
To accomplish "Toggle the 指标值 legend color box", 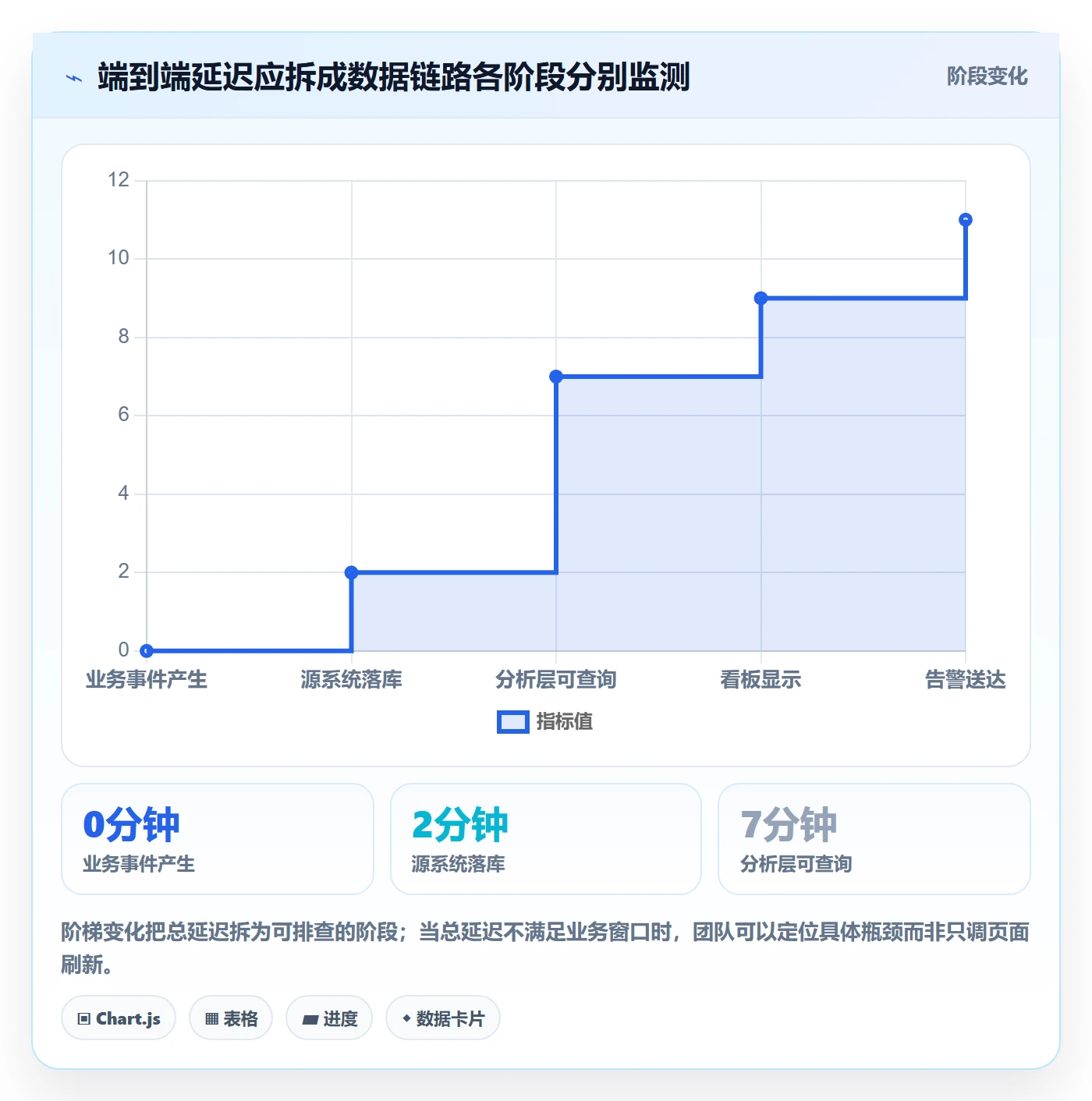I will (513, 722).
